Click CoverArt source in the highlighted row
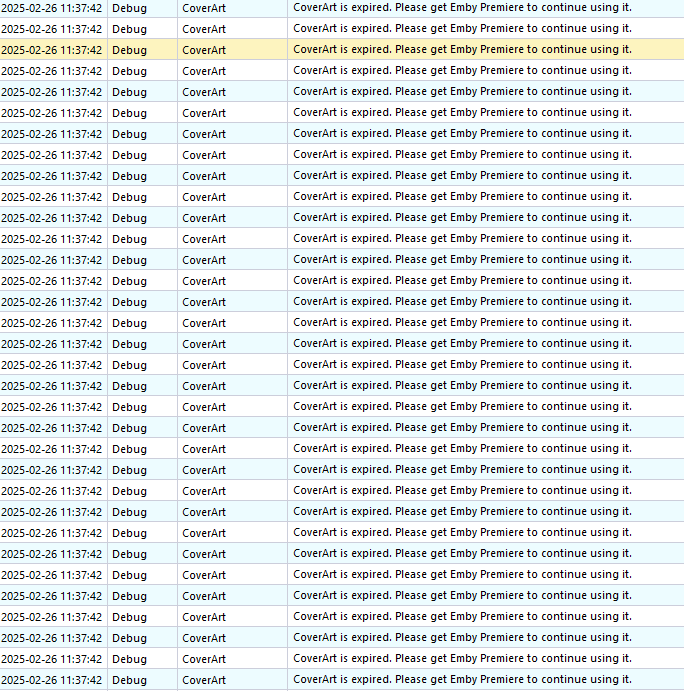The width and height of the screenshot is (684, 691). point(204,50)
